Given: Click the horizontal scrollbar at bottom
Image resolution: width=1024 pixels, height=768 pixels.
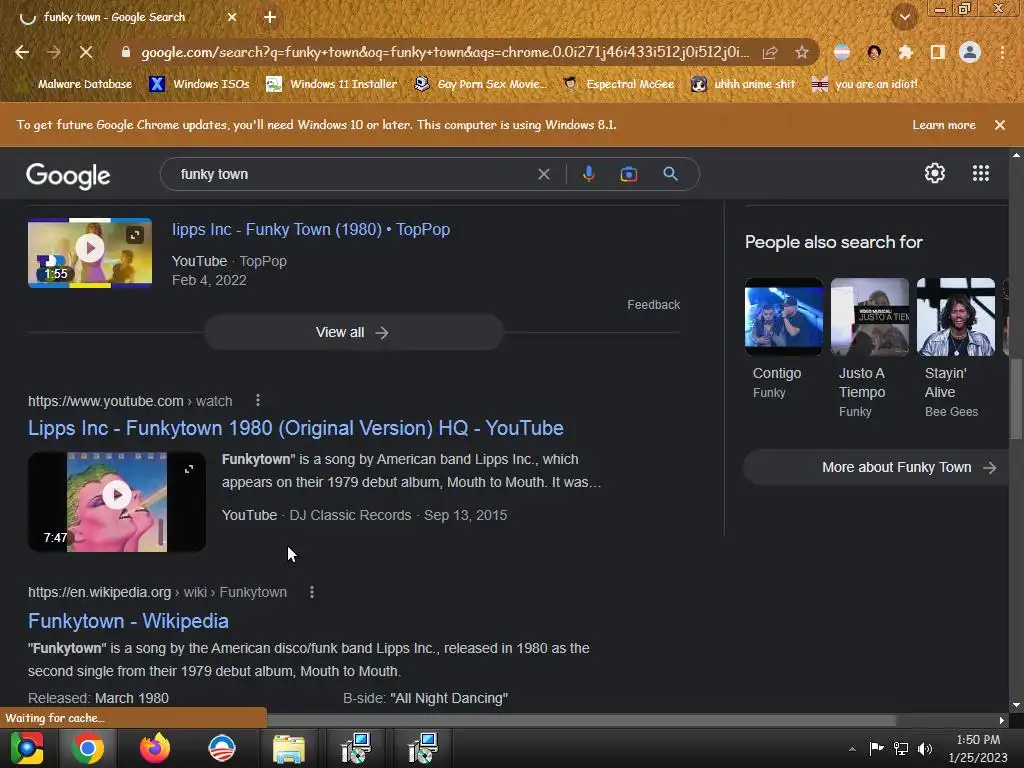Looking at the screenshot, I should click(x=581, y=720).
